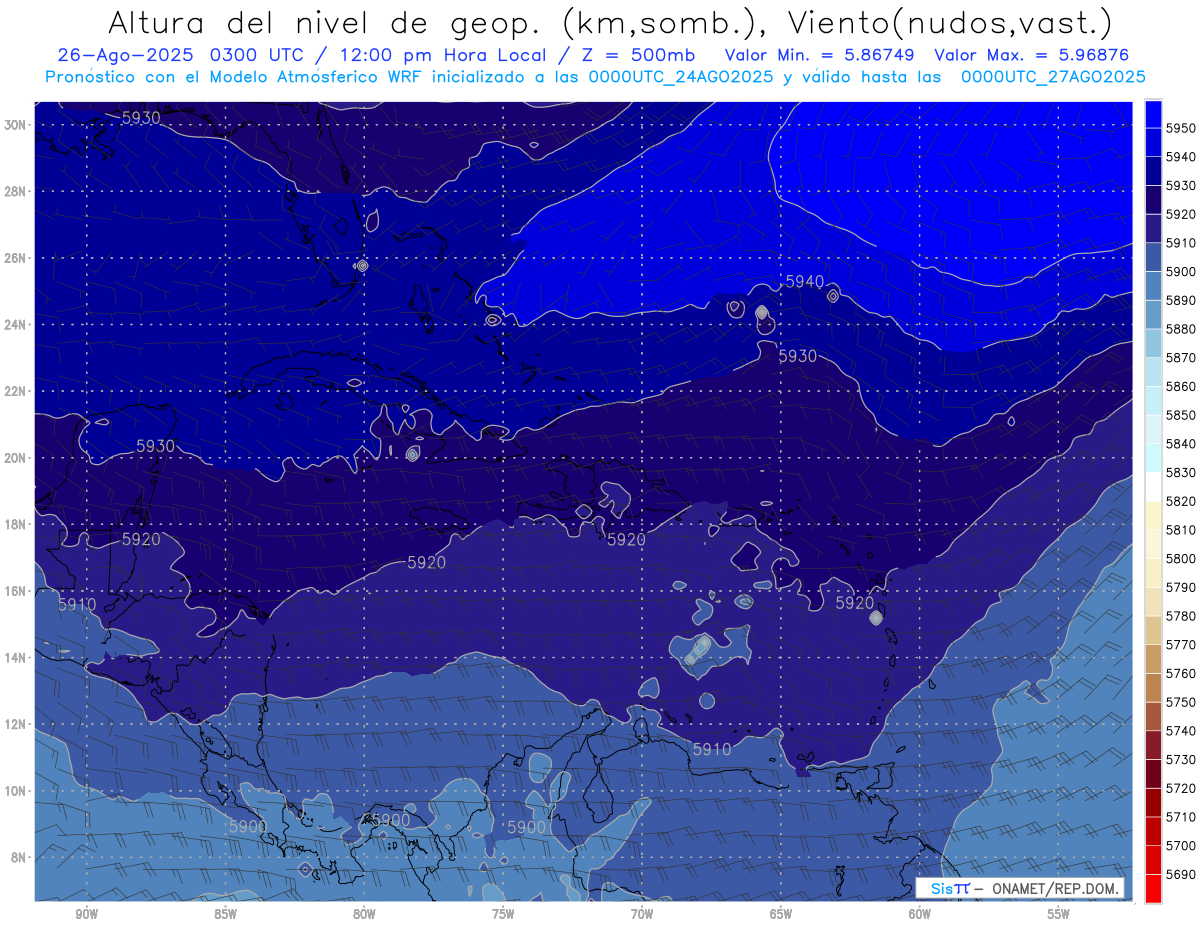Click the 5940 contour label on the map
Image resolution: width=1200 pixels, height=927 pixels.
coord(805,283)
